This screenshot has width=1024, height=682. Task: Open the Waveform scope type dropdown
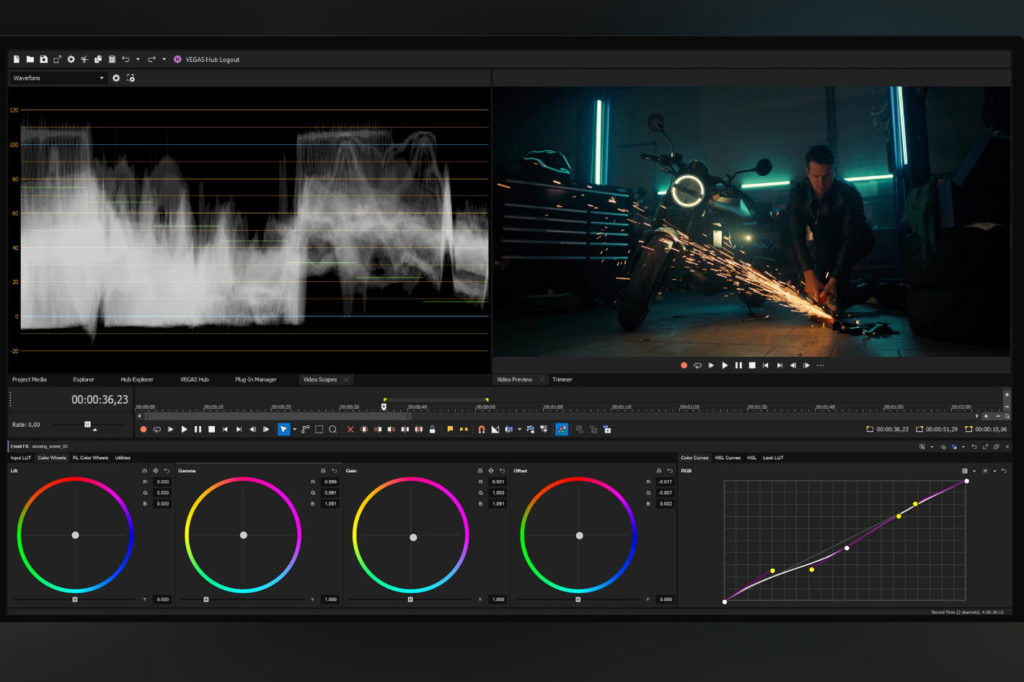(x=57, y=78)
